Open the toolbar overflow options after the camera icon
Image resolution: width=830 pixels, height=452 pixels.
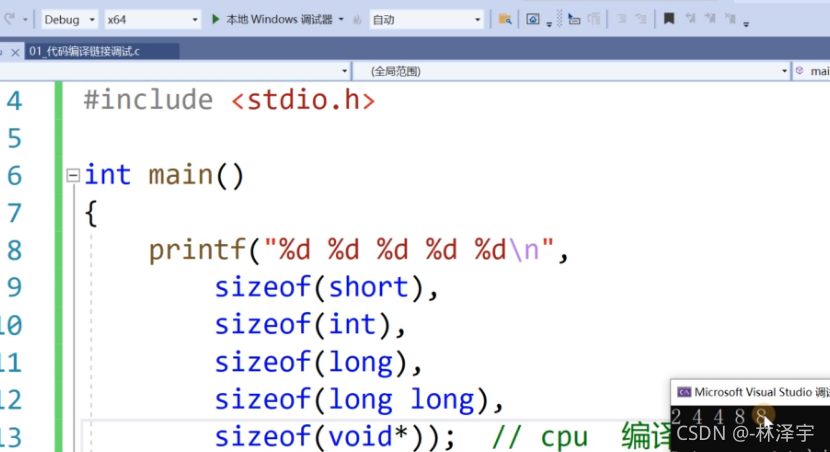tap(549, 24)
